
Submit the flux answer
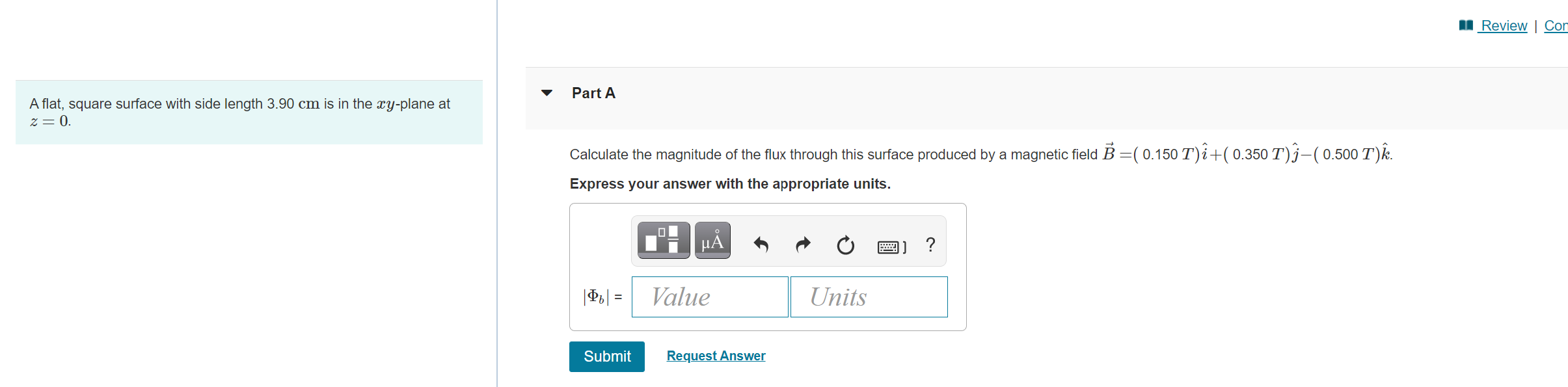point(606,356)
